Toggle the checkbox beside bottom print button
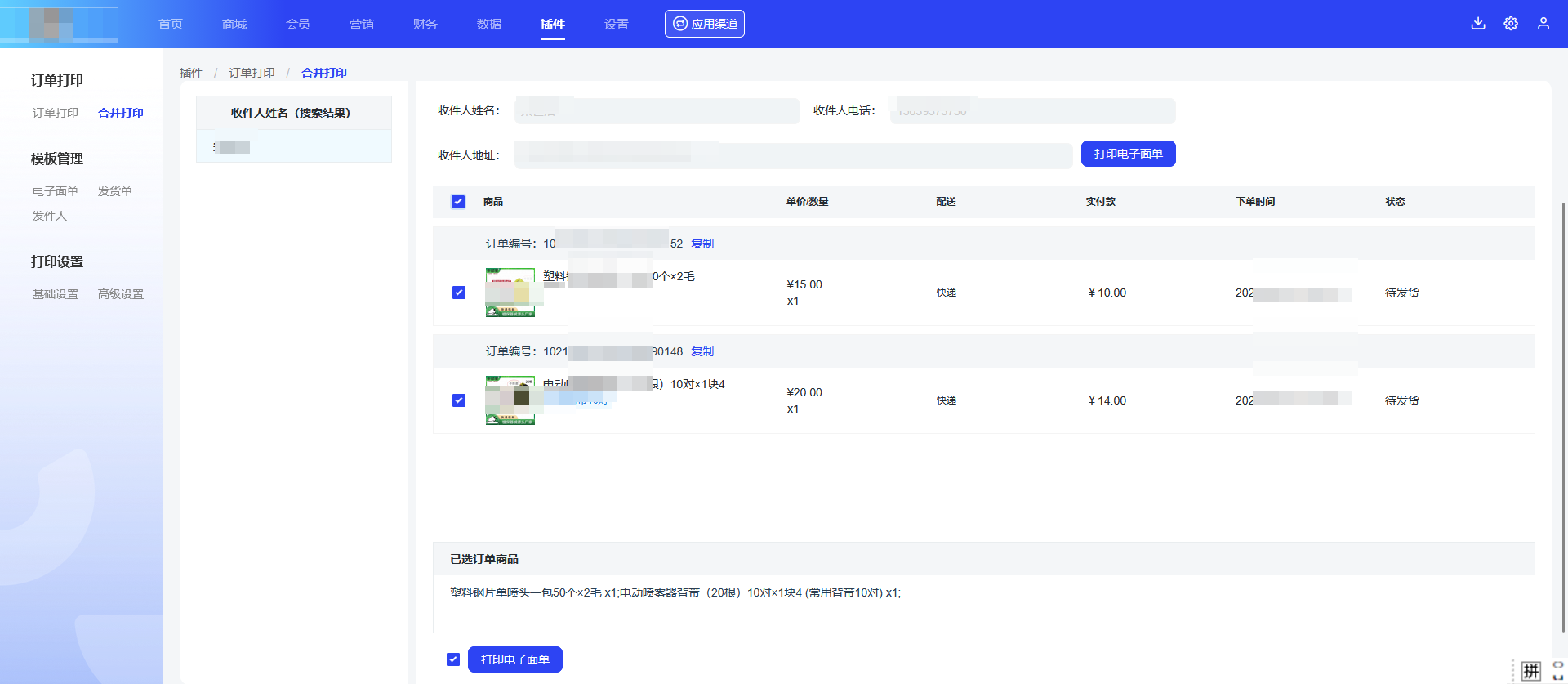This screenshot has width=1568, height=684. point(453,659)
